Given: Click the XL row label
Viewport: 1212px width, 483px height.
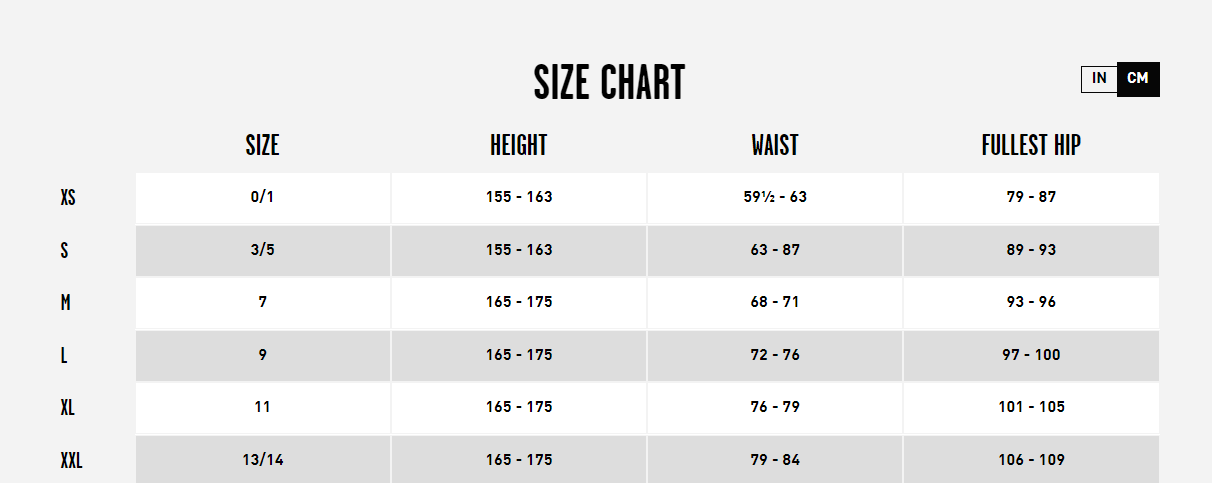Looking at the screenshot, I should pyautogui.click(x=68, y=408).
